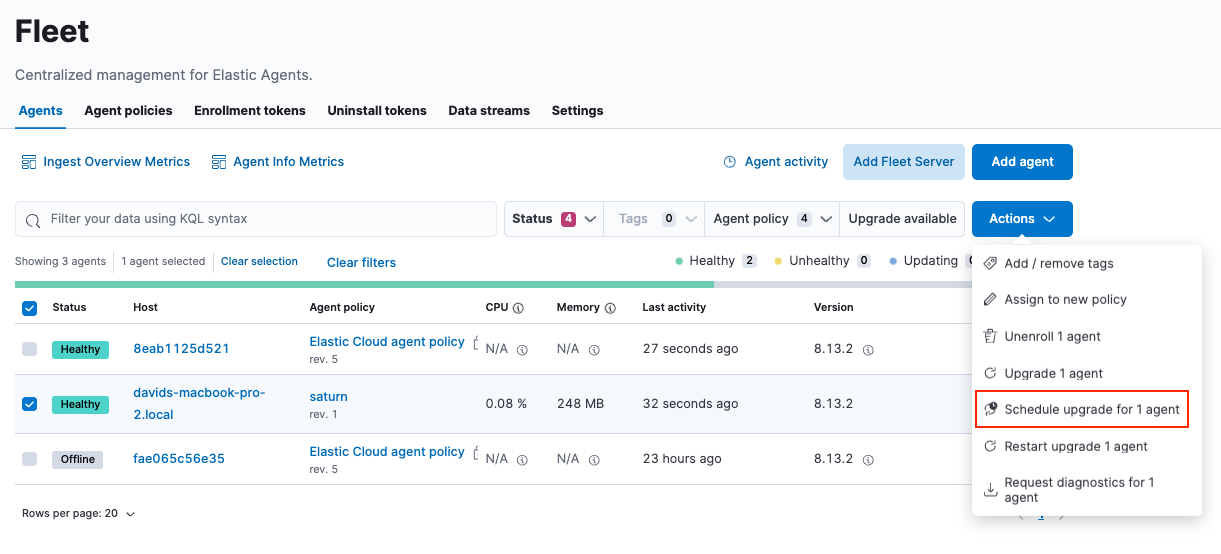Click the Clear filters link
Viewport: 1221px width, 554px height.
pos(361,263)
